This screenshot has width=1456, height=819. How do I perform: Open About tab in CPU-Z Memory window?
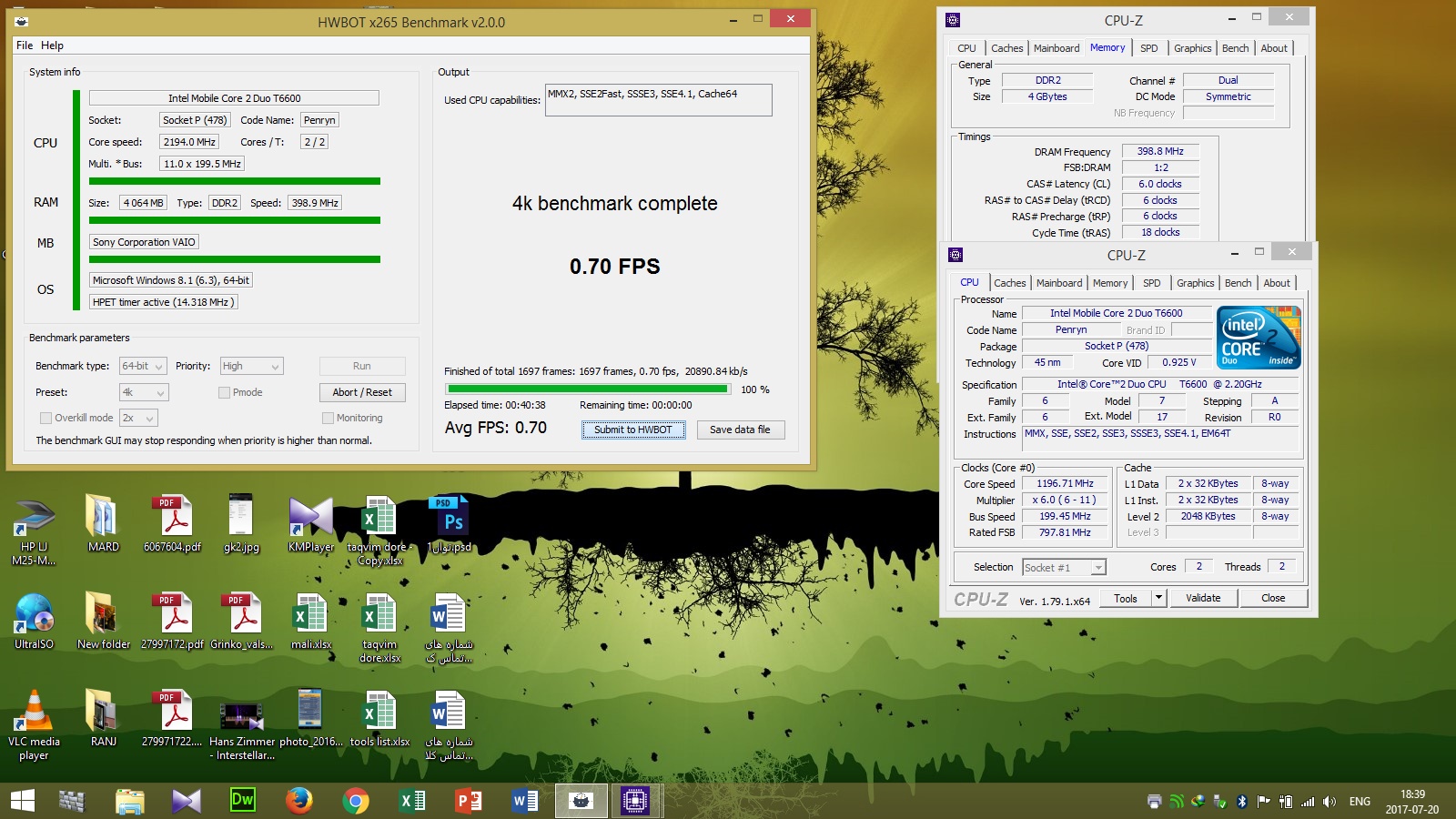pos(1274,48)
